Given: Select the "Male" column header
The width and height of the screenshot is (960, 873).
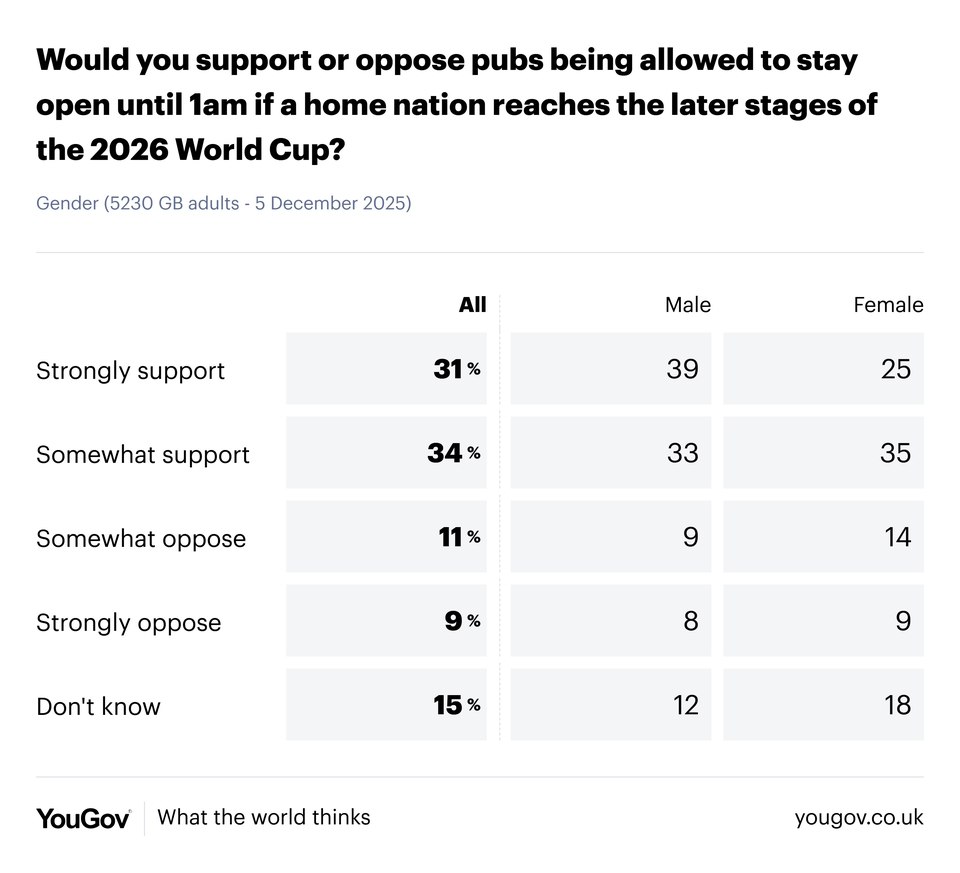Looking at the screenshot, I should click(x=688, y=305).
